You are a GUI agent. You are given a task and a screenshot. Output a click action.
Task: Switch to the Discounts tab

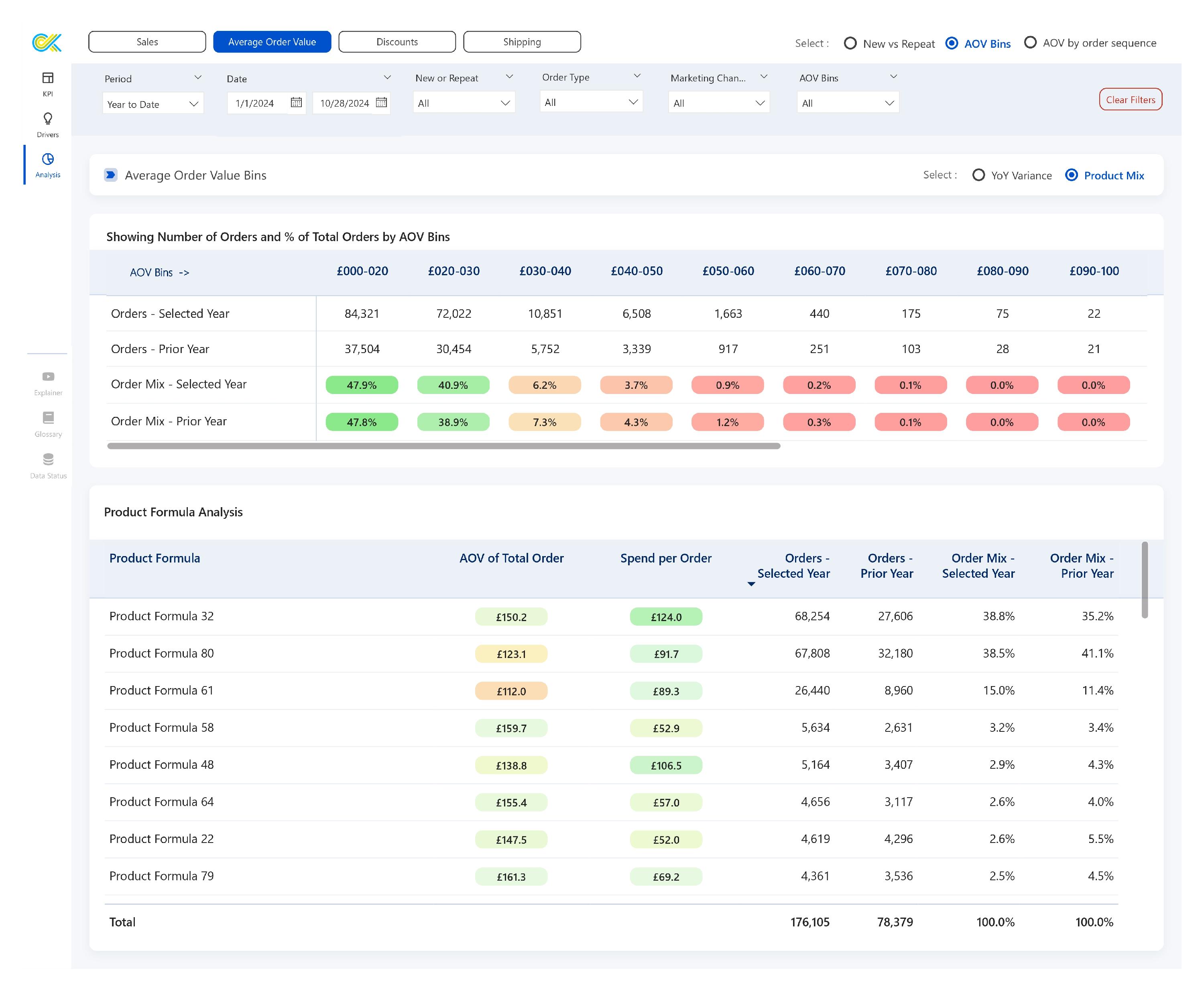pyautogui.click(x=397, y=42)
